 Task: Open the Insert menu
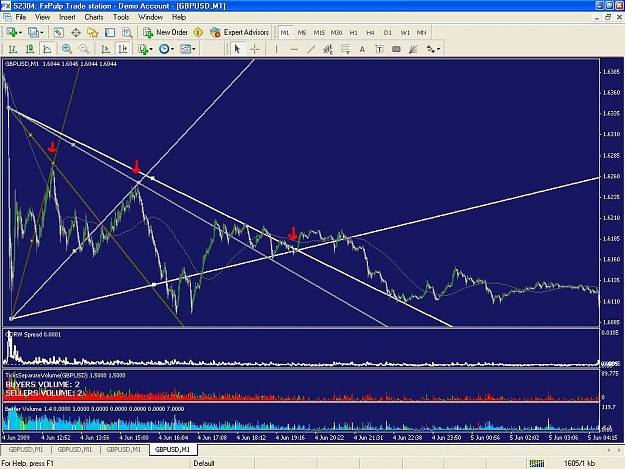(67, 17)
